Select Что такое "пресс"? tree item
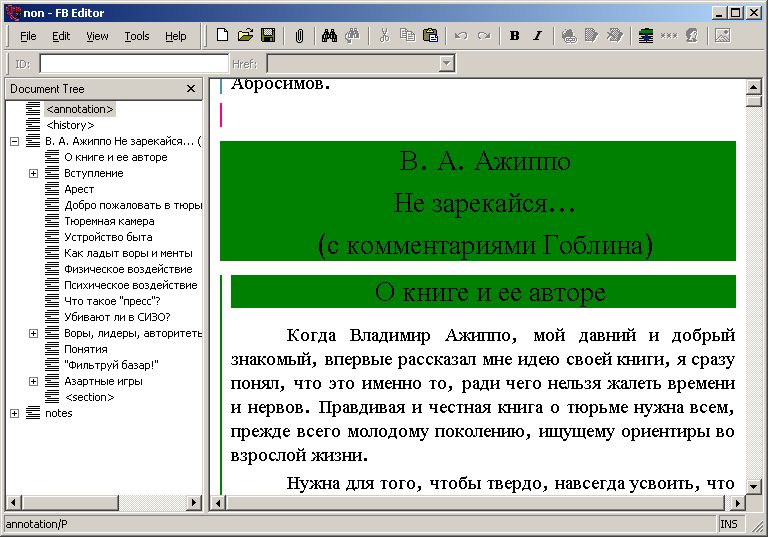This screenshot has height=537, width=768. [112, 301]
